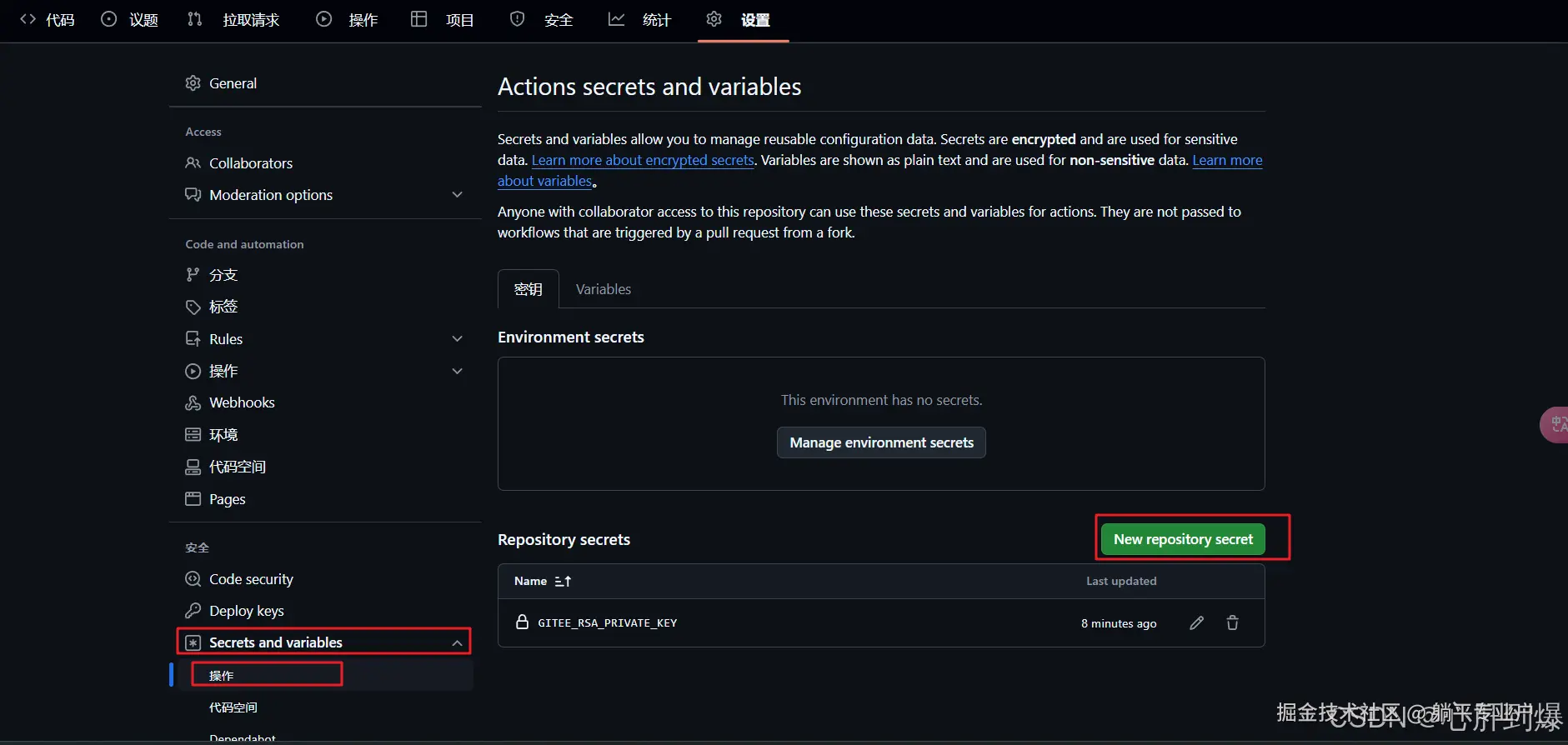Edit GITEE_RSA_PRIVATE_KEY with pencil icon
1568x745 pixels.
coord(1196,622)
